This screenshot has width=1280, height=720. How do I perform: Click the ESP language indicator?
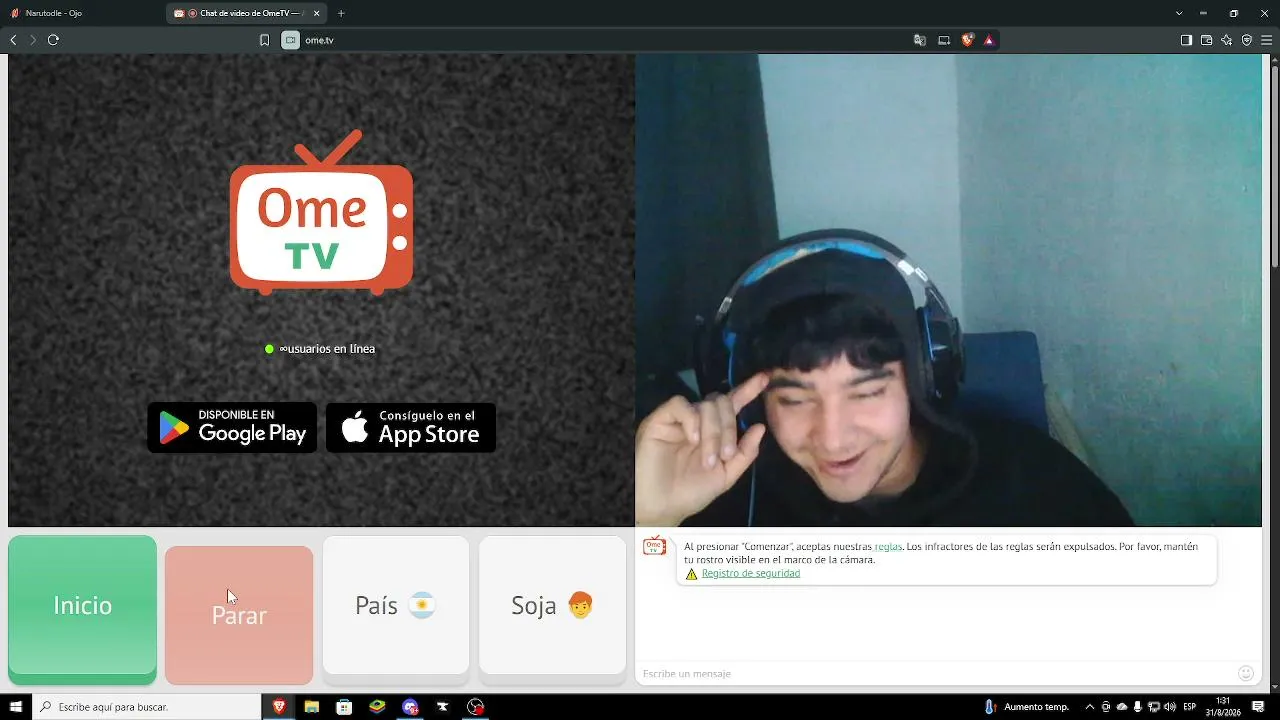click(x=1190, y=707)
